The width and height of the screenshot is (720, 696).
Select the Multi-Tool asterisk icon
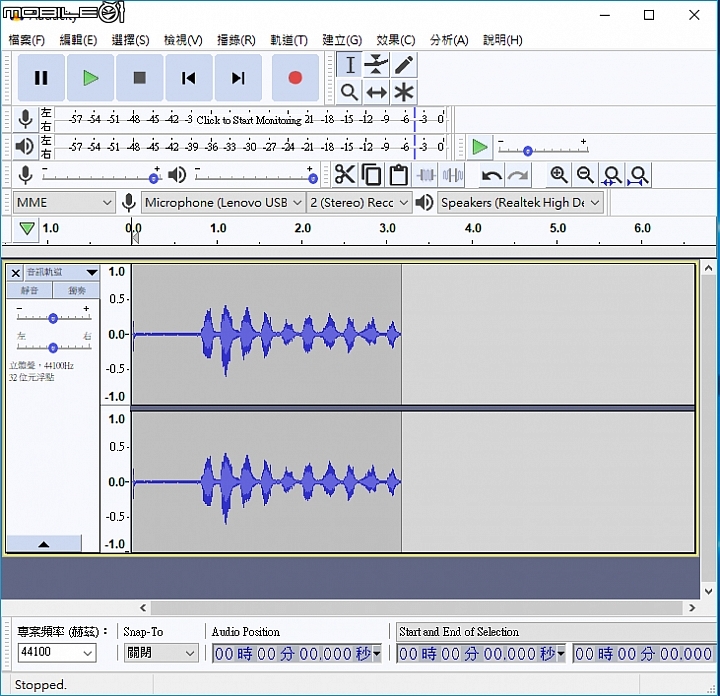404,92
